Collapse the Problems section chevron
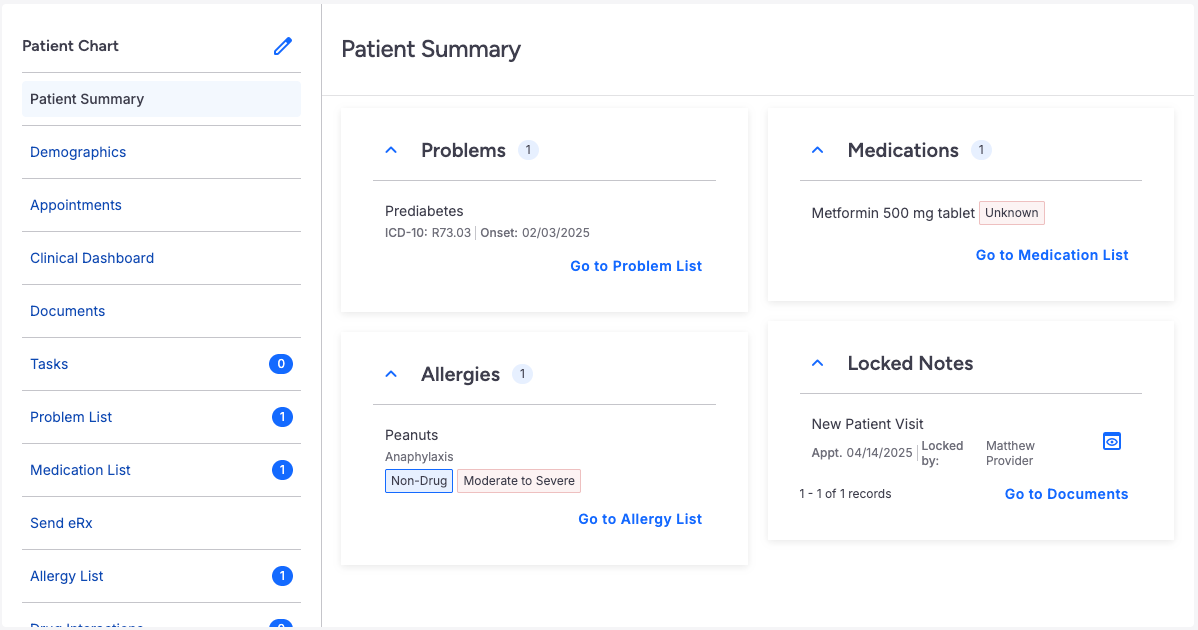The height and width of the screenshot is (630, 1198). 392,150
